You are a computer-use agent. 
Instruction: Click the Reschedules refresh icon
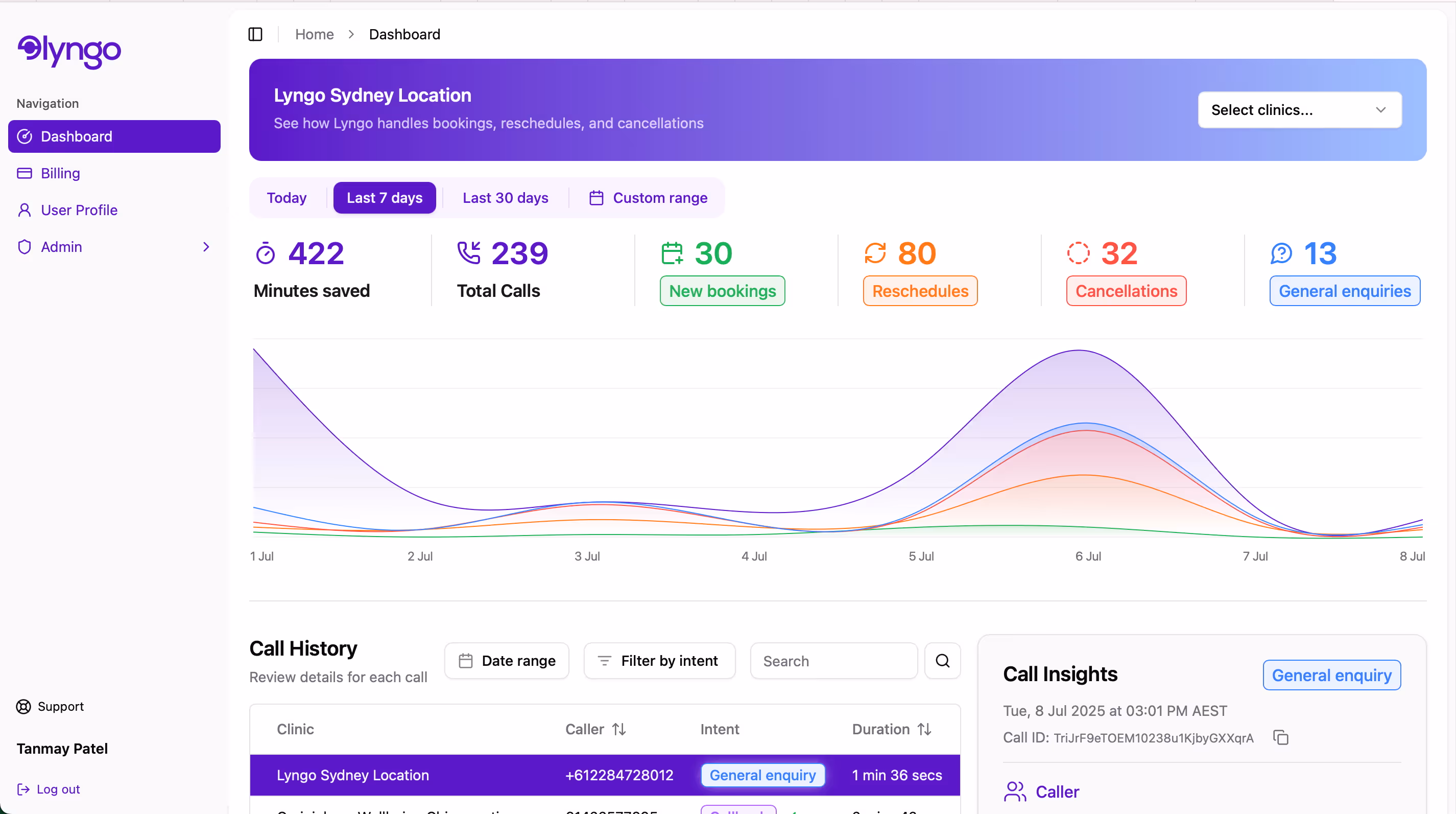[x=875, y=253]
